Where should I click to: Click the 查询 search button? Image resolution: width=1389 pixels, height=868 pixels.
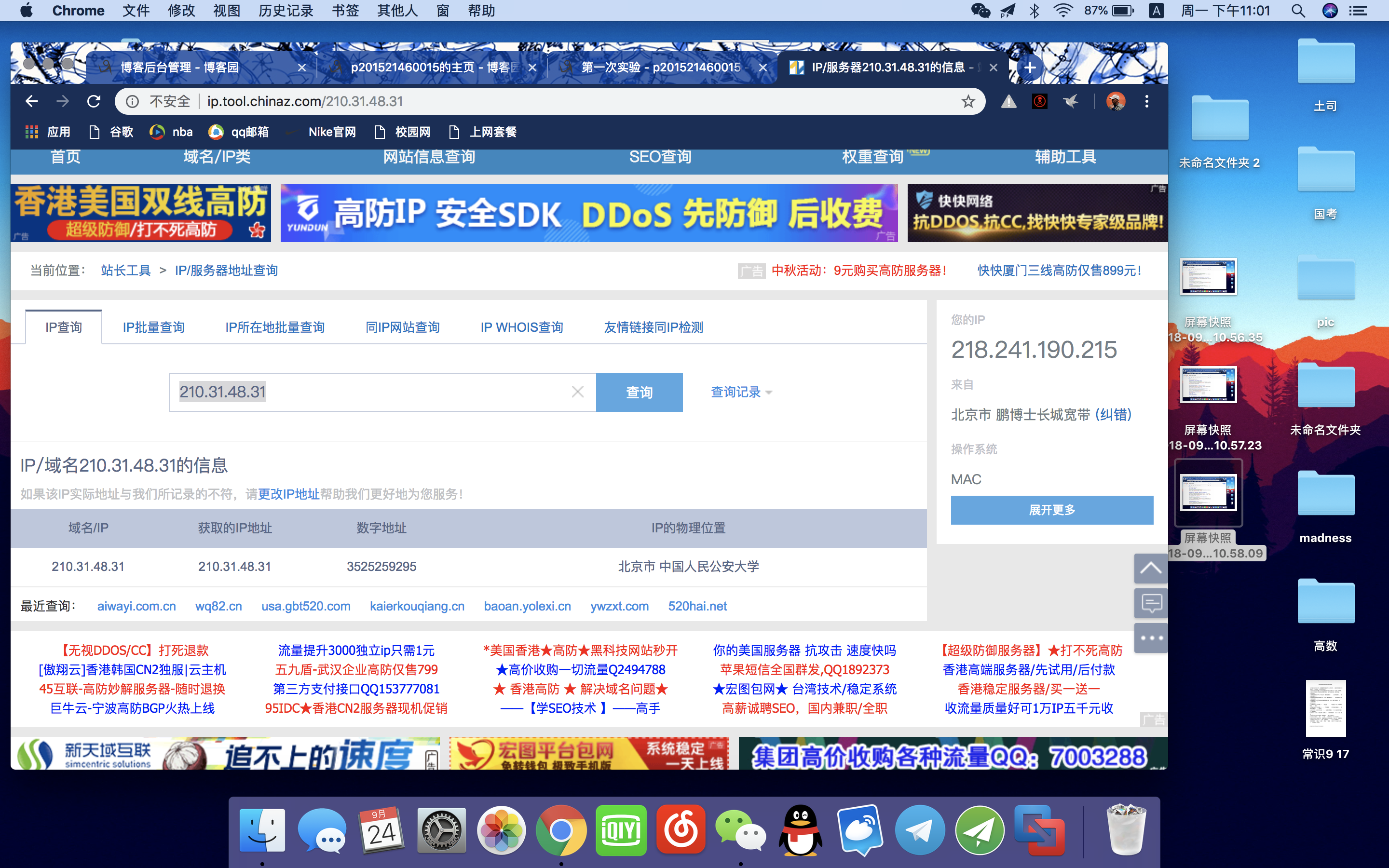[x=640, y=392]
